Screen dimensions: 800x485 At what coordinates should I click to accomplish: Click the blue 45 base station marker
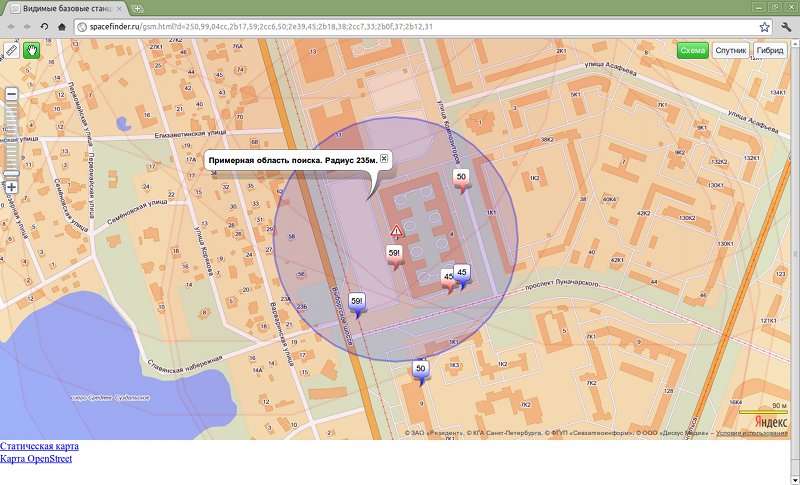pyautogui.click(x=462, y=276)
